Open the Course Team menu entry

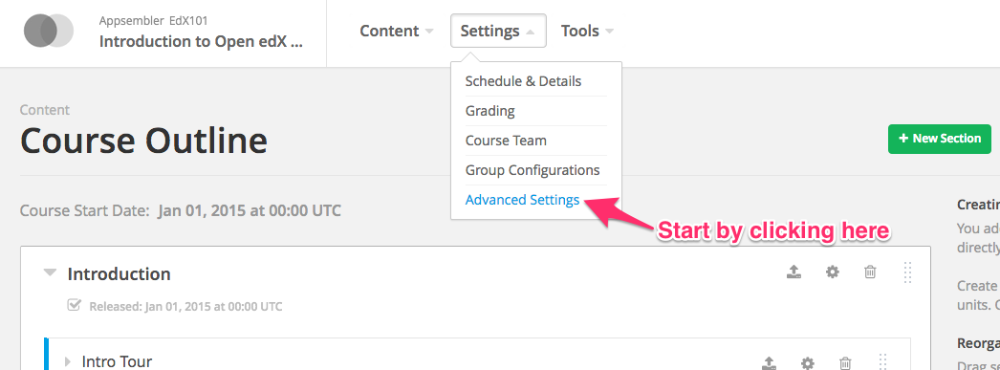coord(506,140)
